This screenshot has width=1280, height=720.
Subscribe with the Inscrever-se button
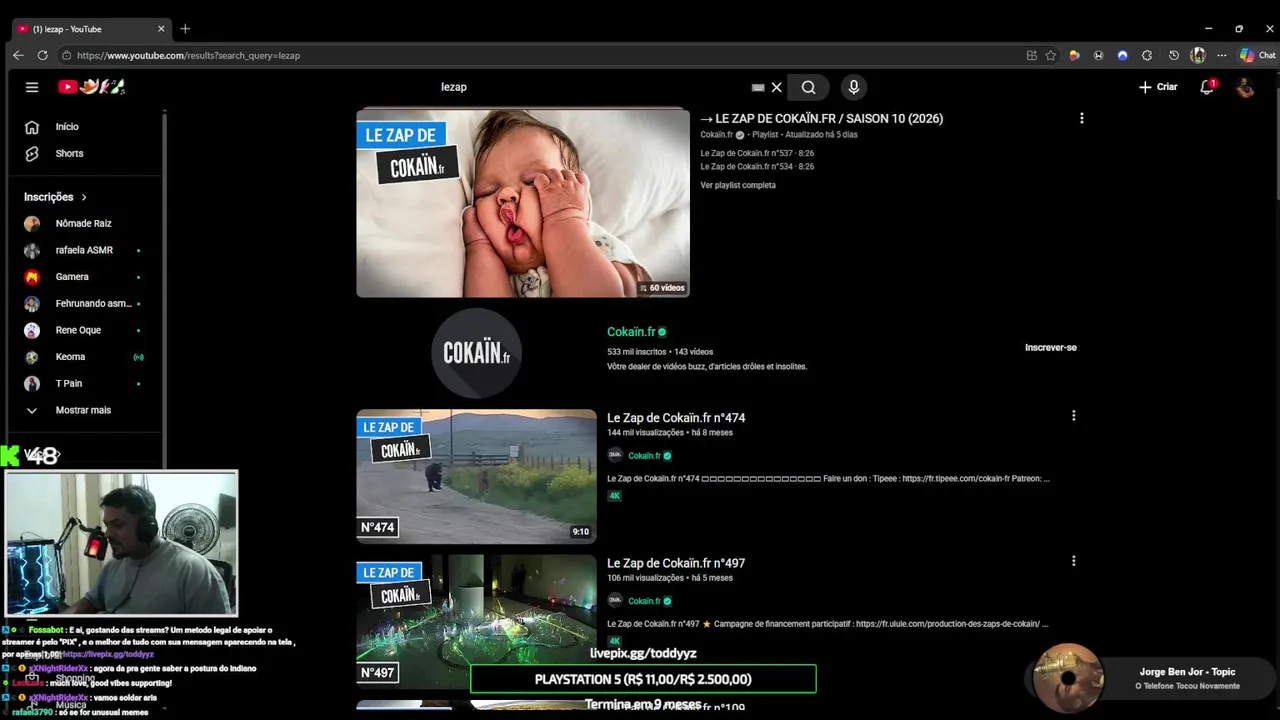pos(1050,347)
